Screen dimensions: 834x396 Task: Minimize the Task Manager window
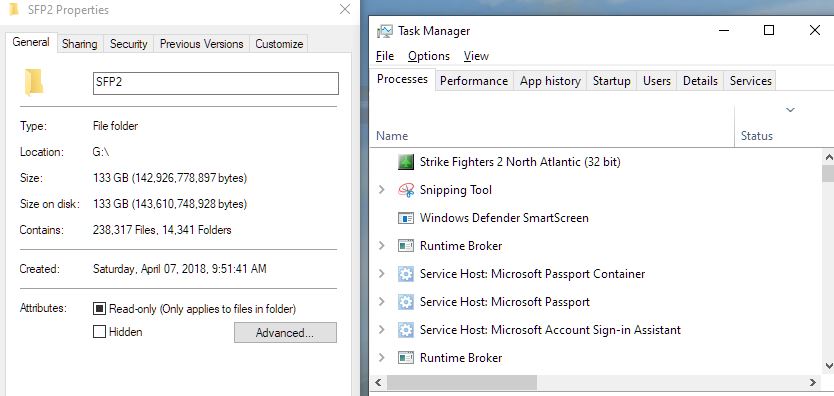click(x=723, y=30)
